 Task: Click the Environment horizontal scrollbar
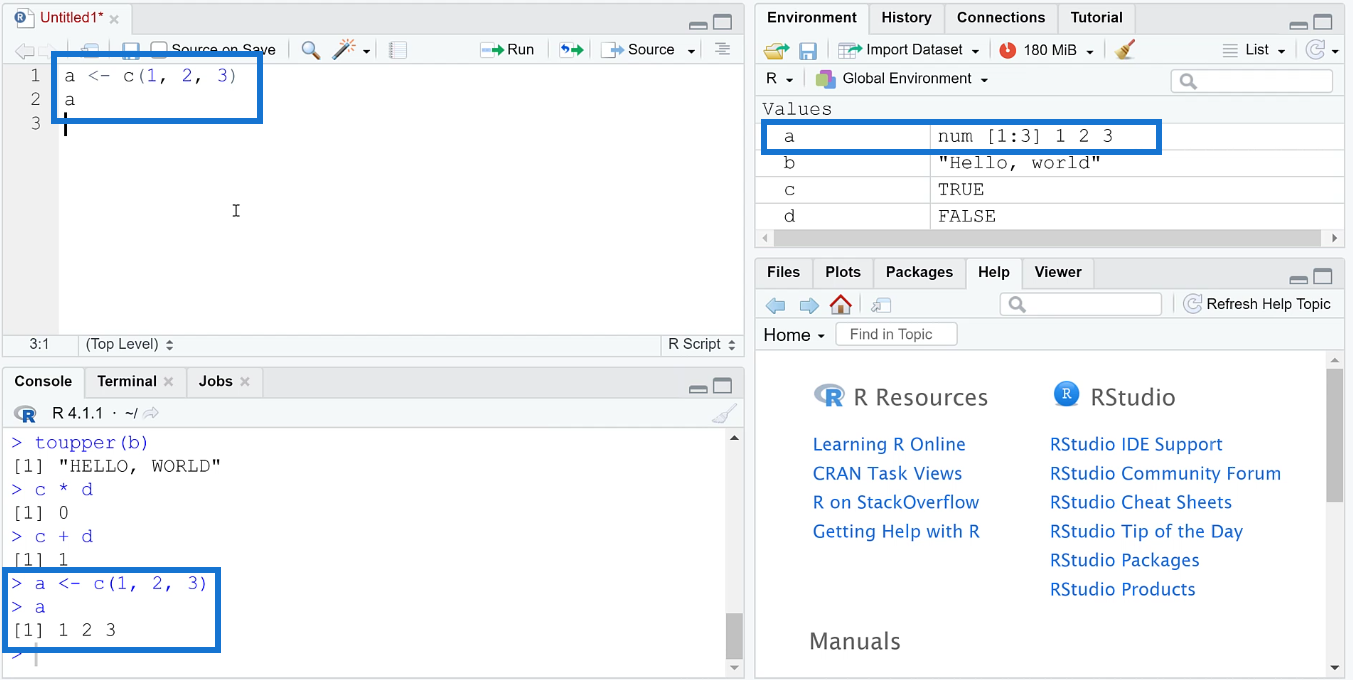pyautogui.click(x=1046, y=238)
